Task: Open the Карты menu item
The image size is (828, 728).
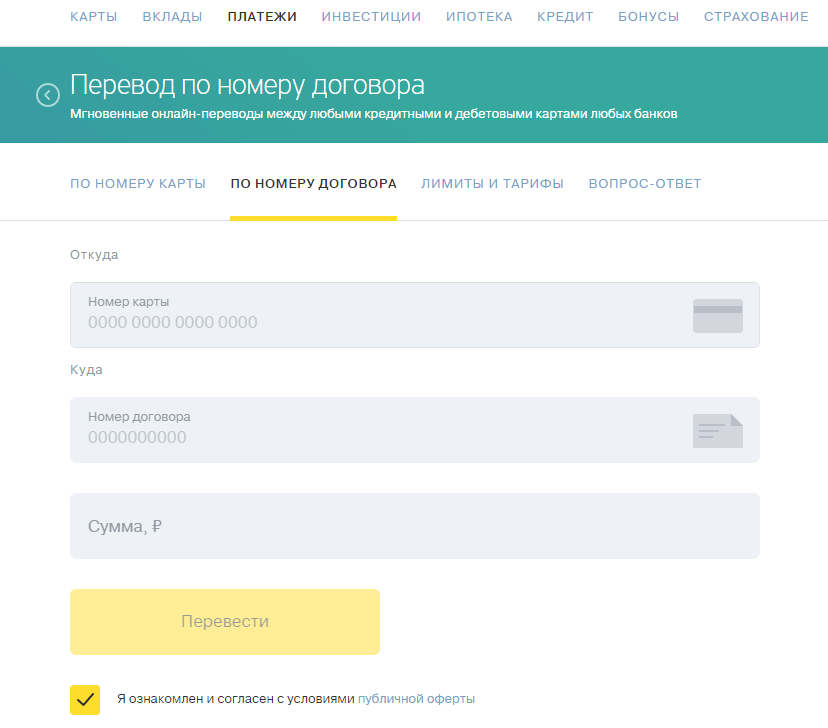Action: (94, 17)
